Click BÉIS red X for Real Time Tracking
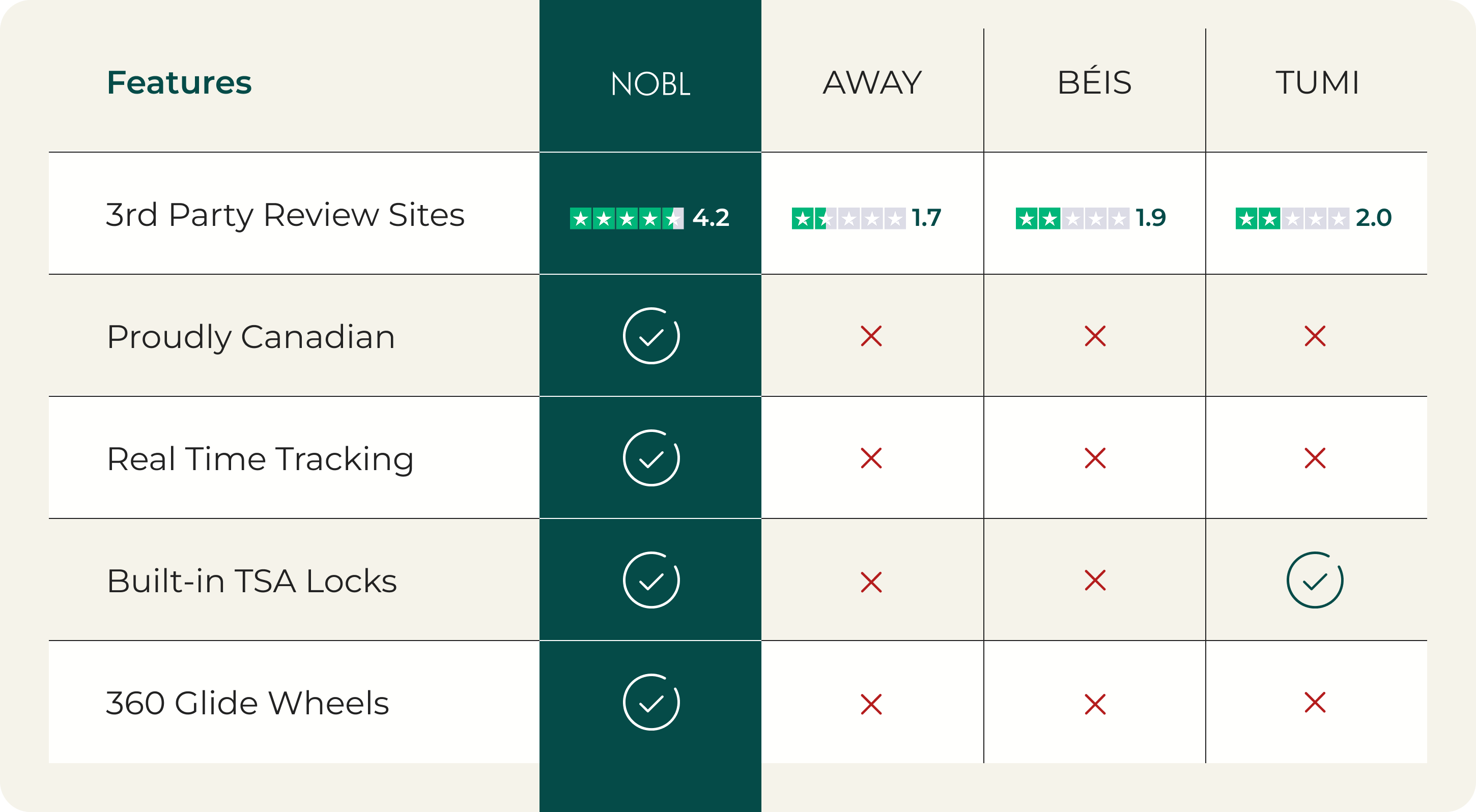This screenshot has height=812, width=1476. (x=1095, y=458)
